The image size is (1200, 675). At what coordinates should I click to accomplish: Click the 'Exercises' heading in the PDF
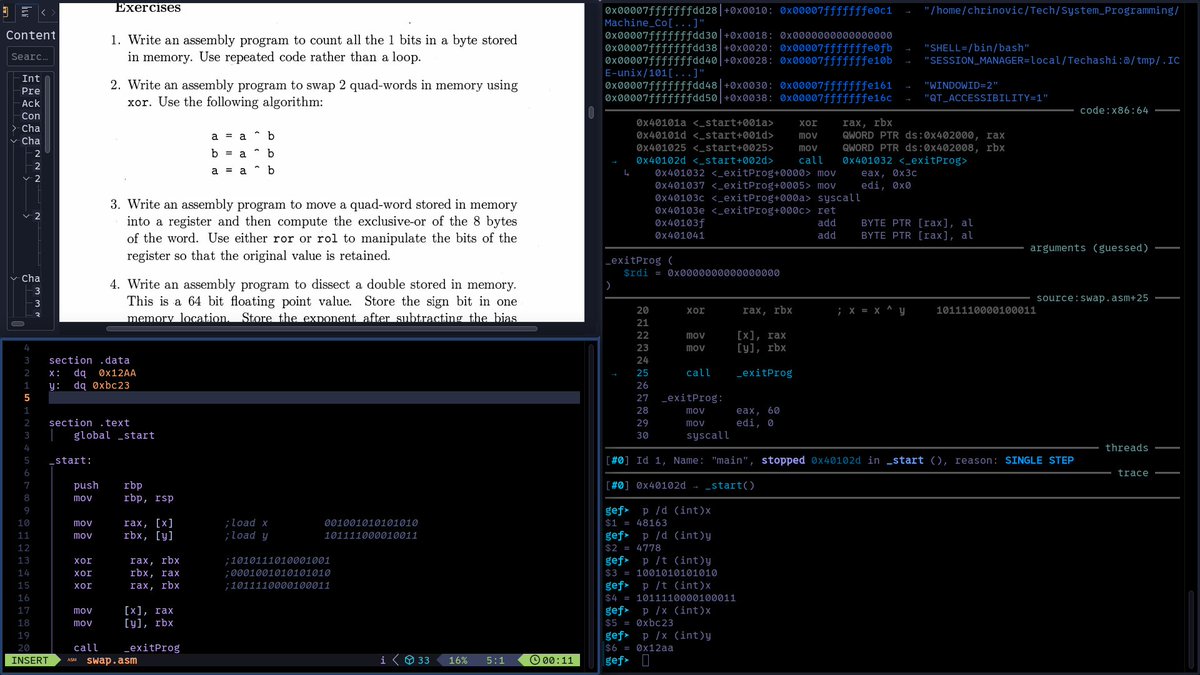(148, 7)
